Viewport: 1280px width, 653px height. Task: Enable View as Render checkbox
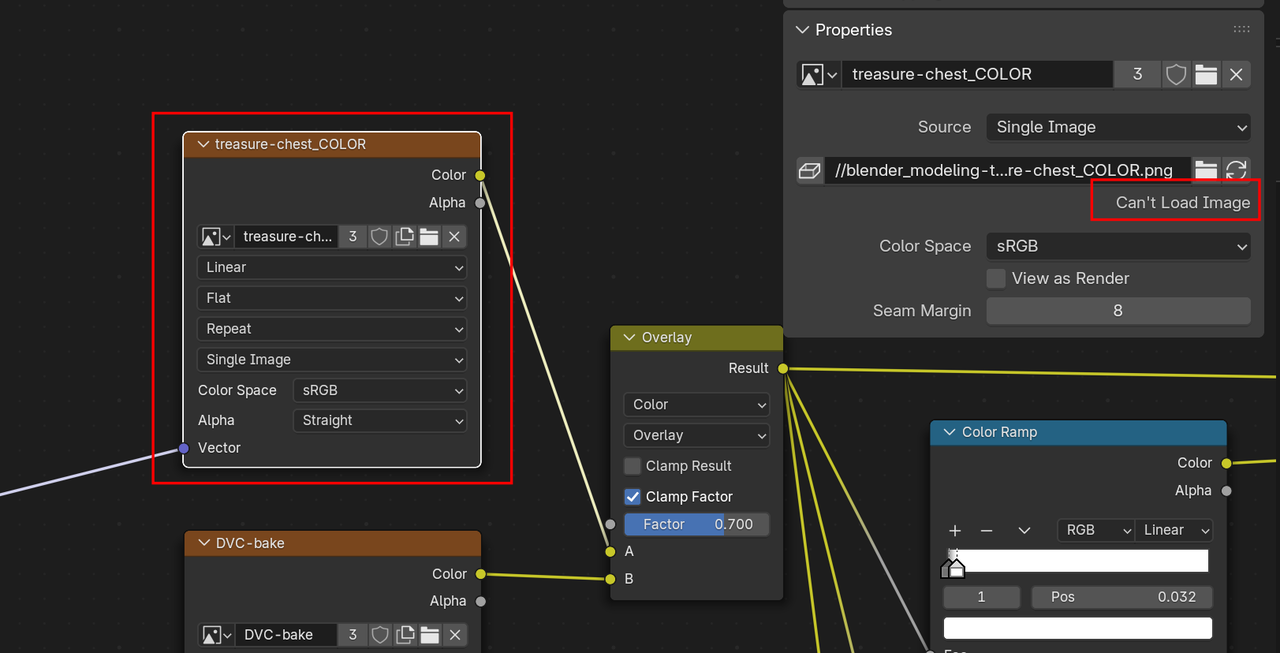pyautogui.click(x=996, y=279)
